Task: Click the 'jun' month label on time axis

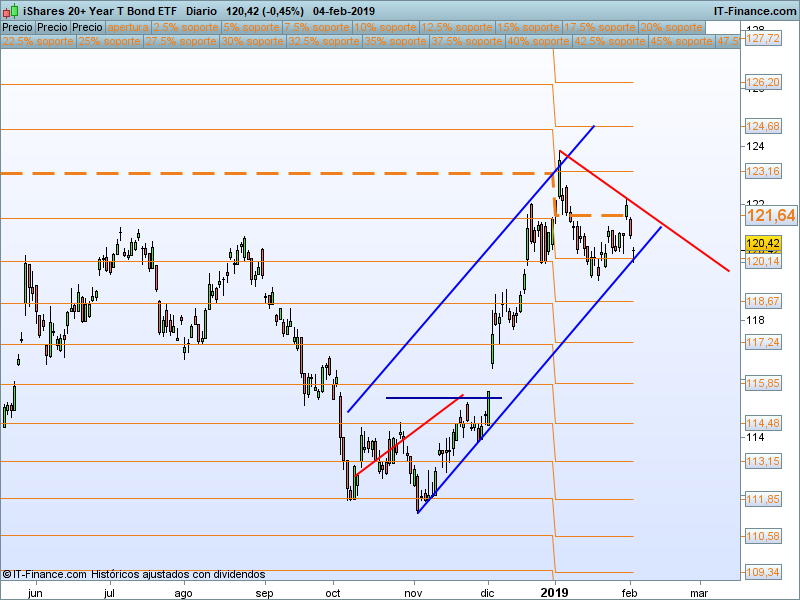Action: pos(35,593)
